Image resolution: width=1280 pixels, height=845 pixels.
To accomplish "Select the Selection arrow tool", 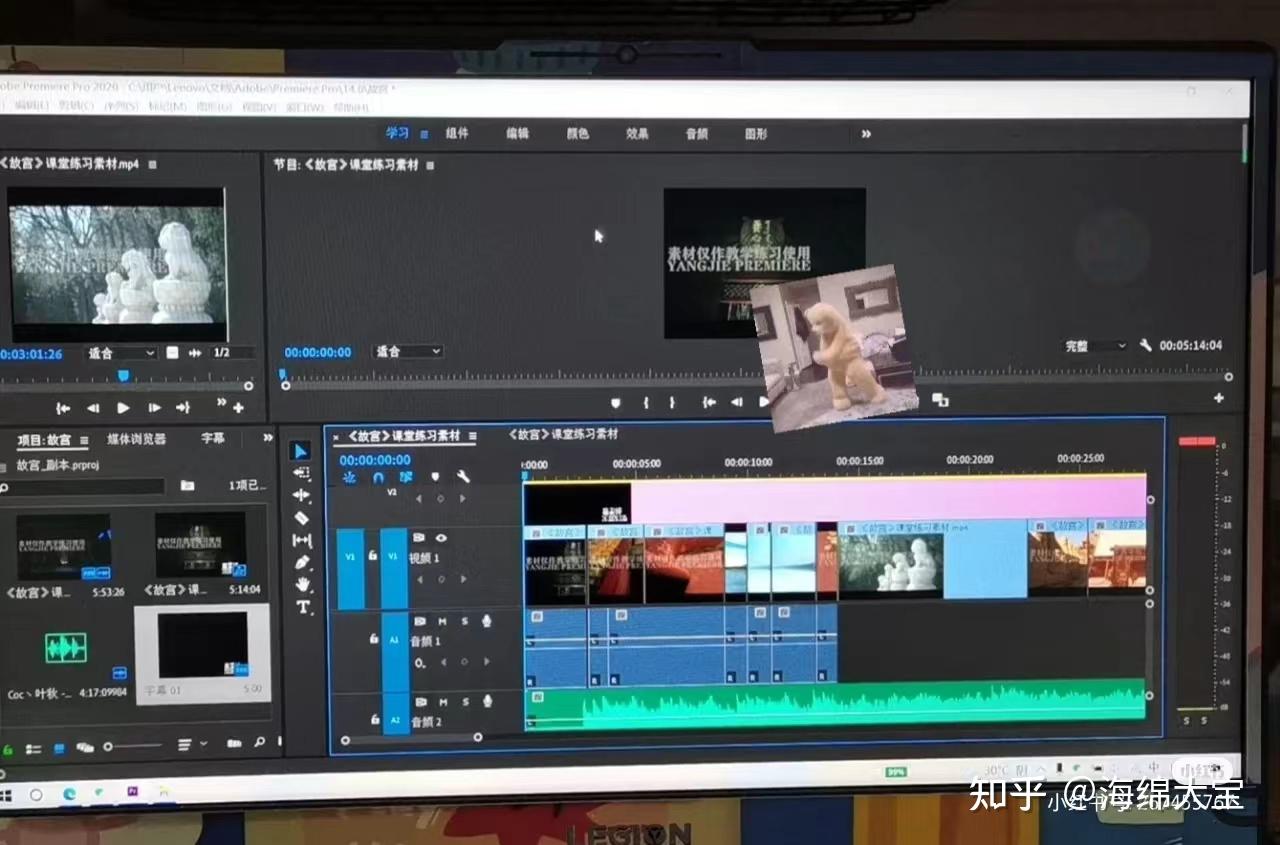I will click(300, 451).
